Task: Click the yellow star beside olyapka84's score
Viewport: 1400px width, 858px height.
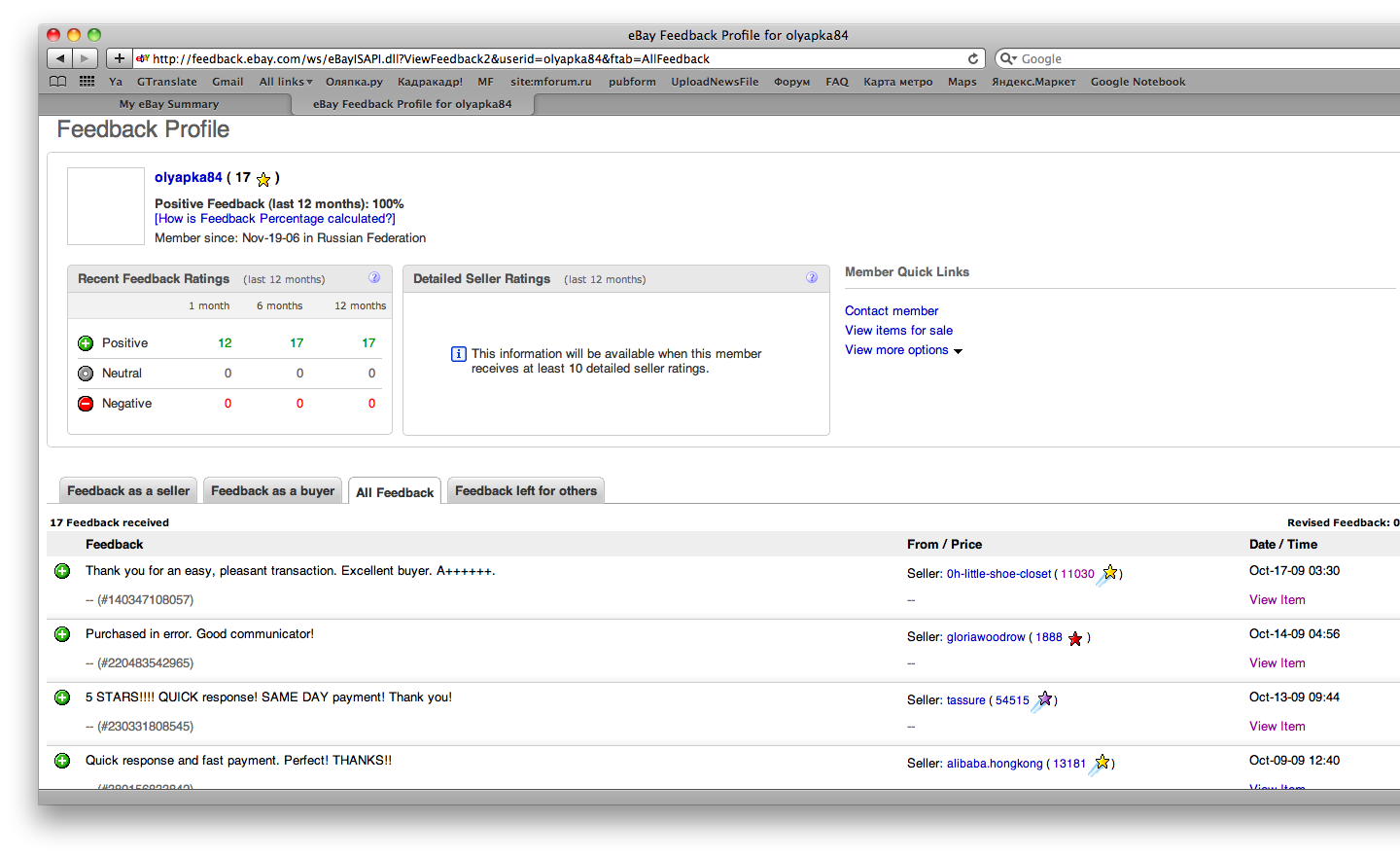Action: pos(263,179)
